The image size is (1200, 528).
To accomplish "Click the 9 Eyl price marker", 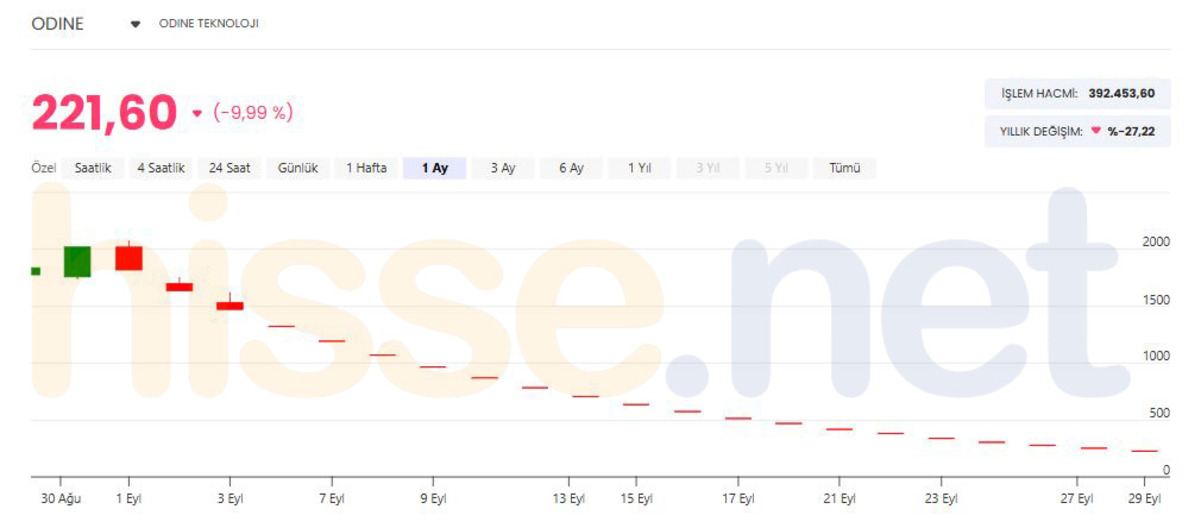I will tap(433, 367).
